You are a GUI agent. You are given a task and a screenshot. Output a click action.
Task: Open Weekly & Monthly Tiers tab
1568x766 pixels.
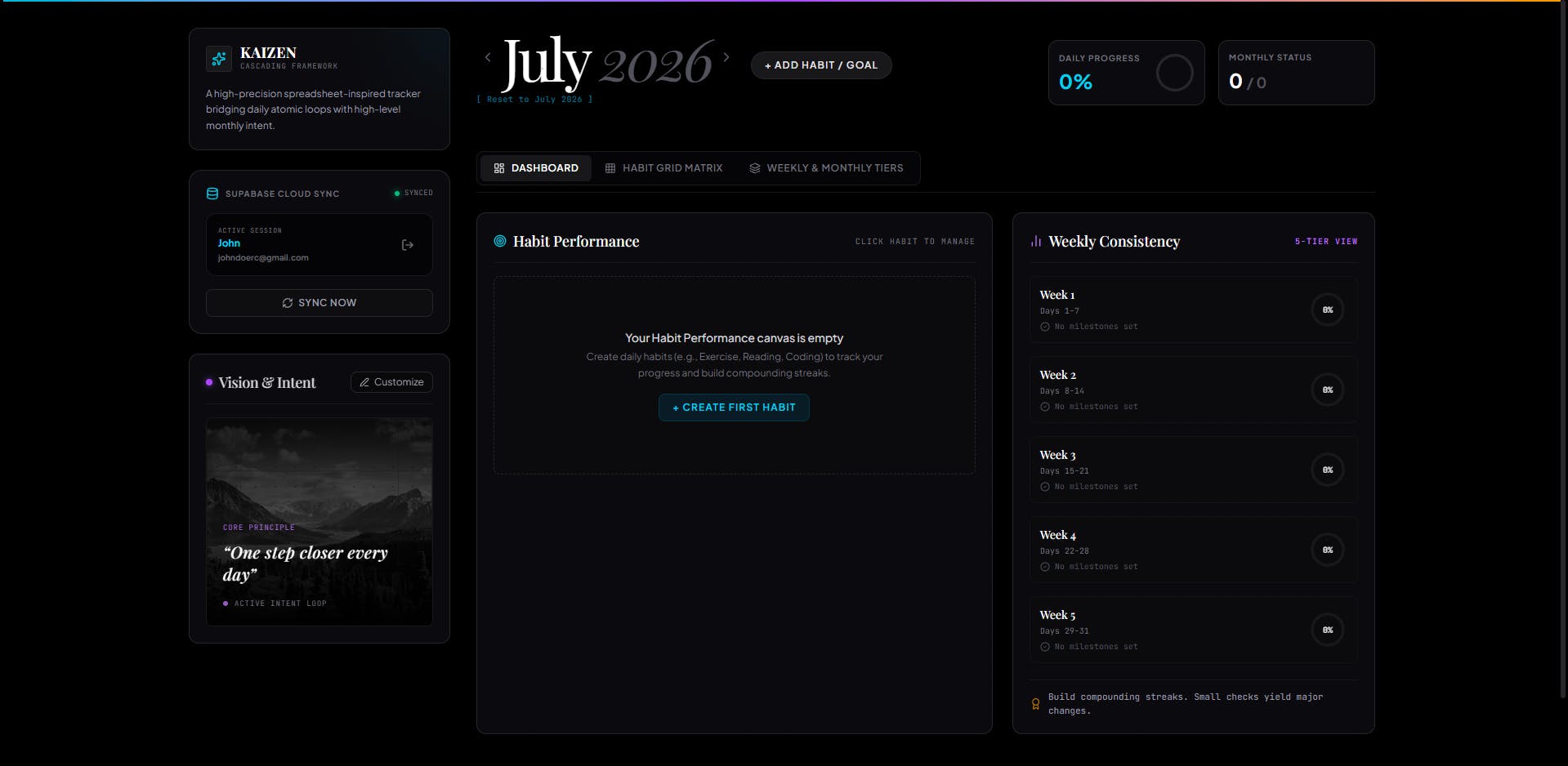(826, 168)
